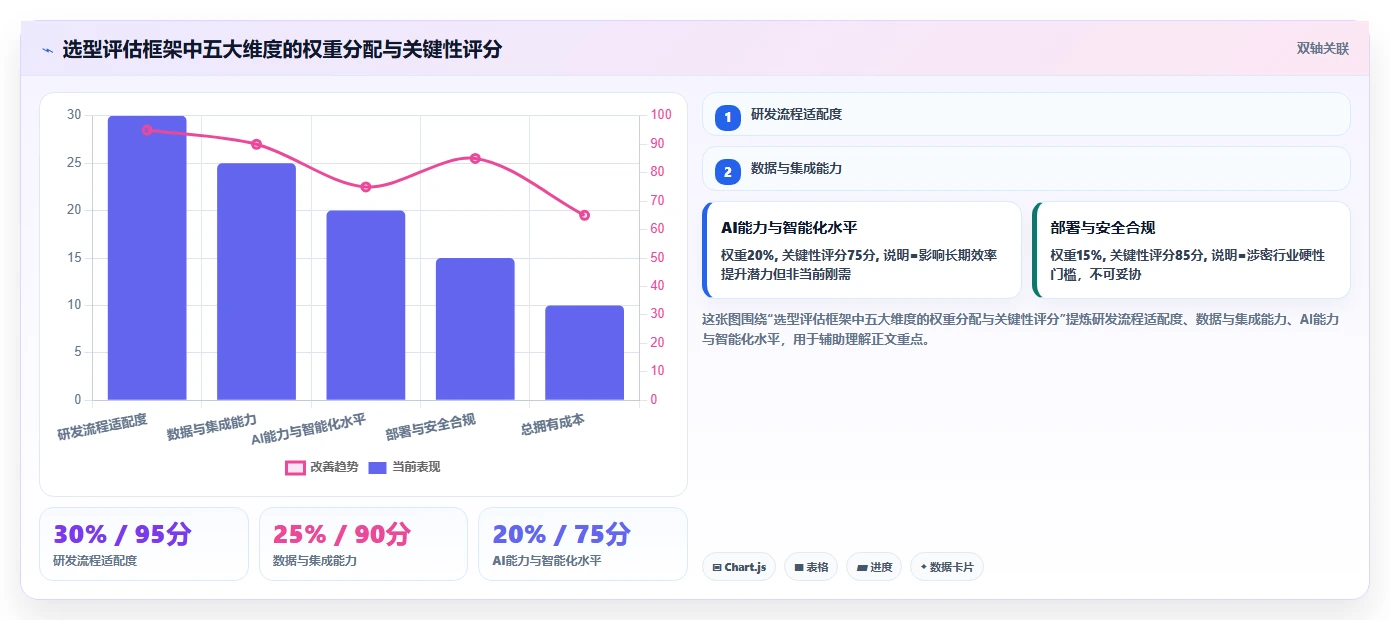Click the 进度 tag

point(874,567)
